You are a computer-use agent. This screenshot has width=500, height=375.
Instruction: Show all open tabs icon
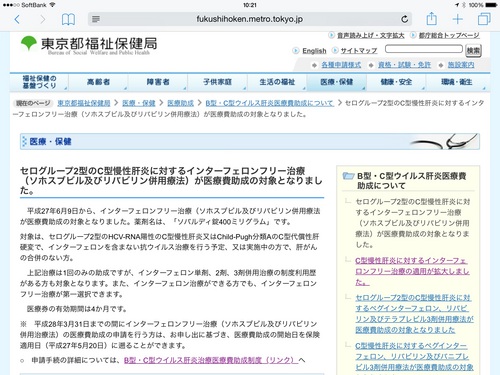tap(484, 19)
